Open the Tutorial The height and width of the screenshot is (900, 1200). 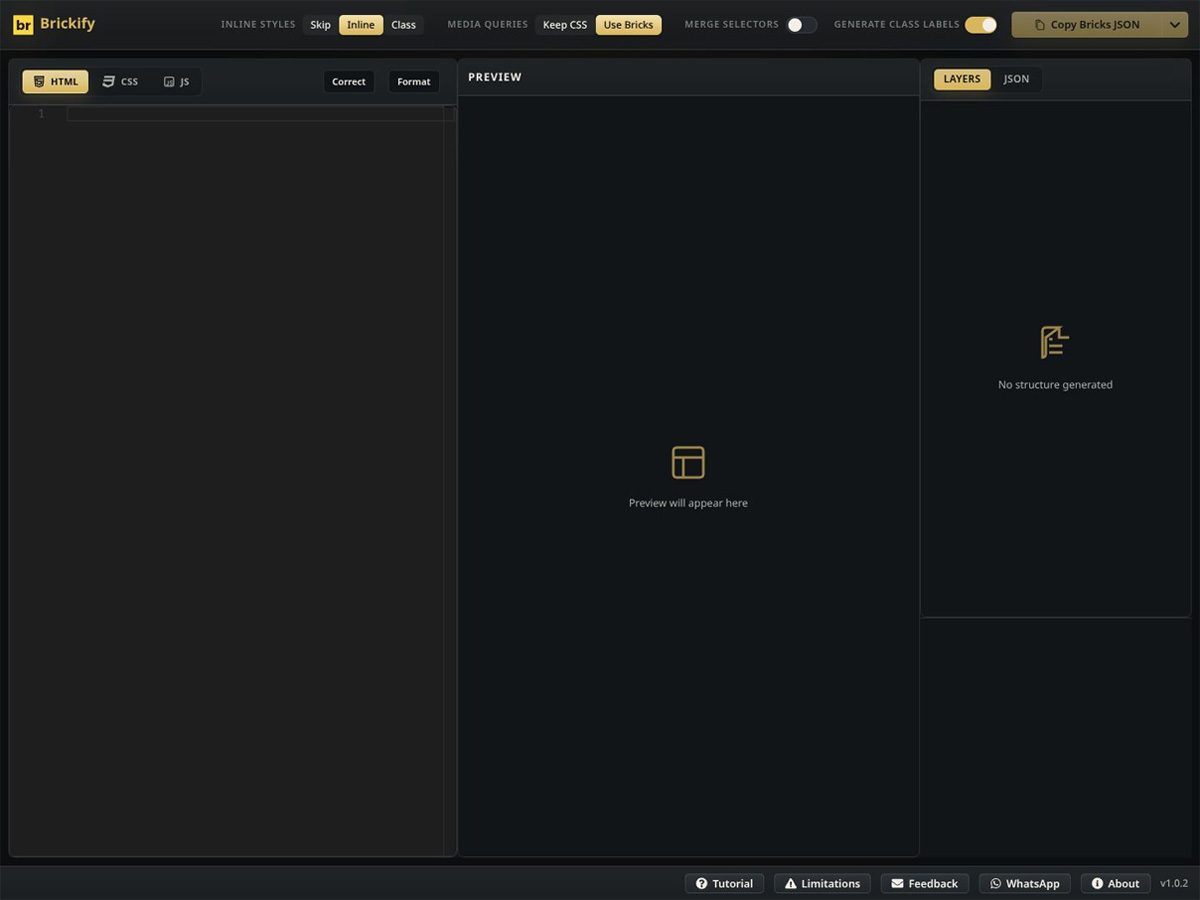pos(725,884)
